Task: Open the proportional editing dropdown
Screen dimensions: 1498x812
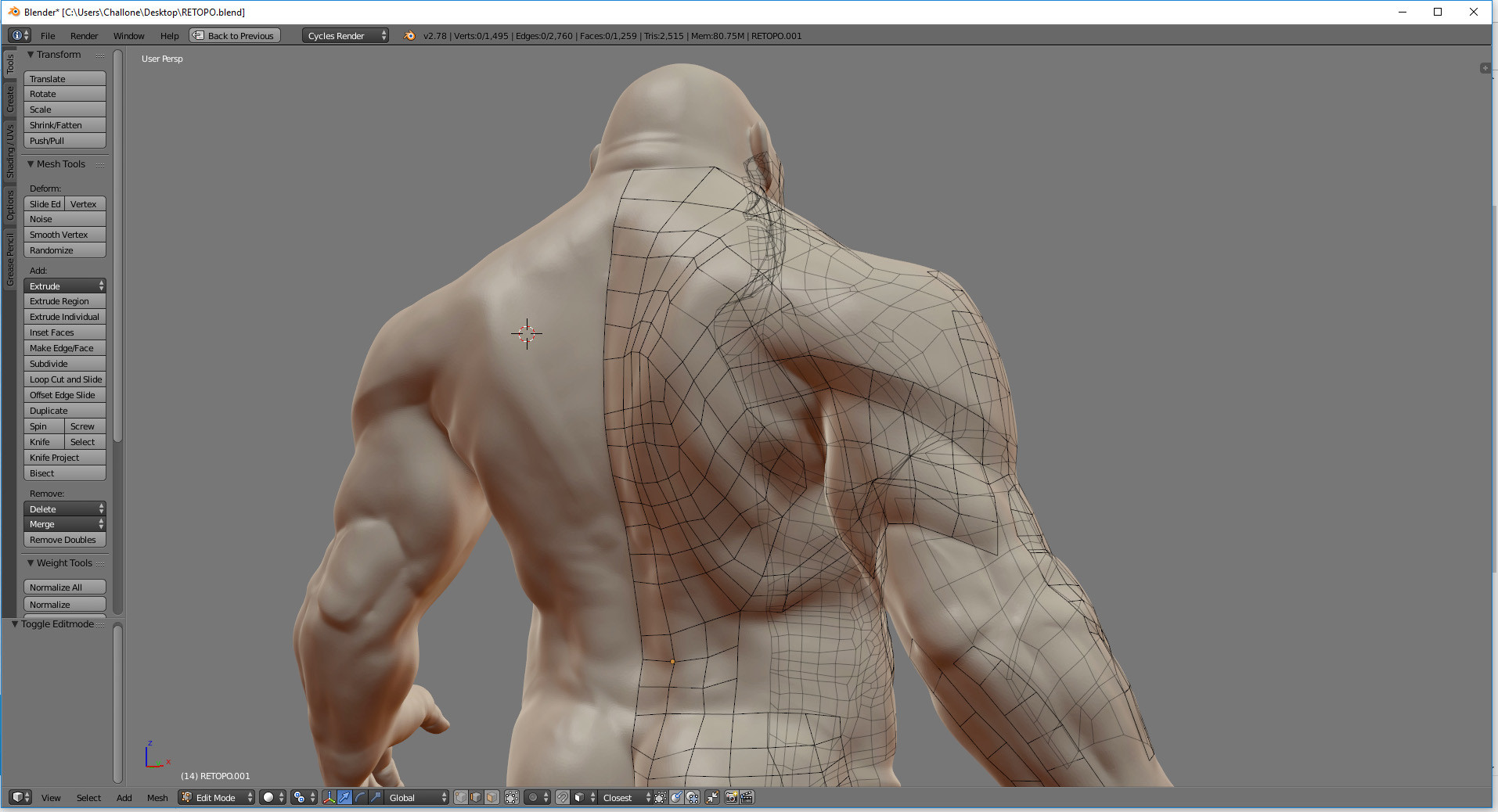Action: [537, 797]
